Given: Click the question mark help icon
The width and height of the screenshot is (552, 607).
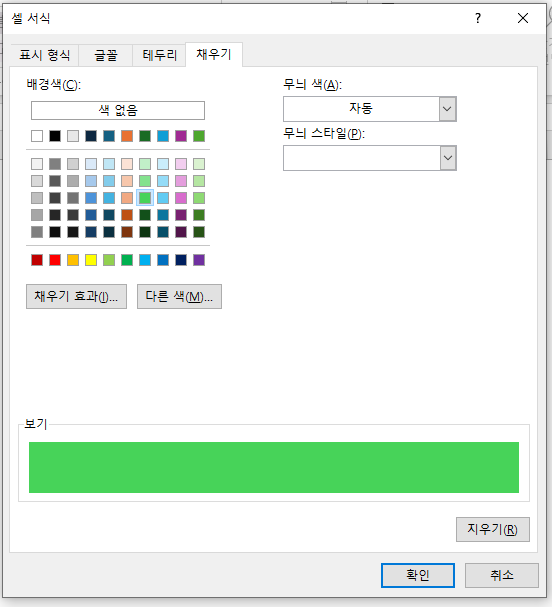Looking at the screenshot, I should tap(478, 18).
